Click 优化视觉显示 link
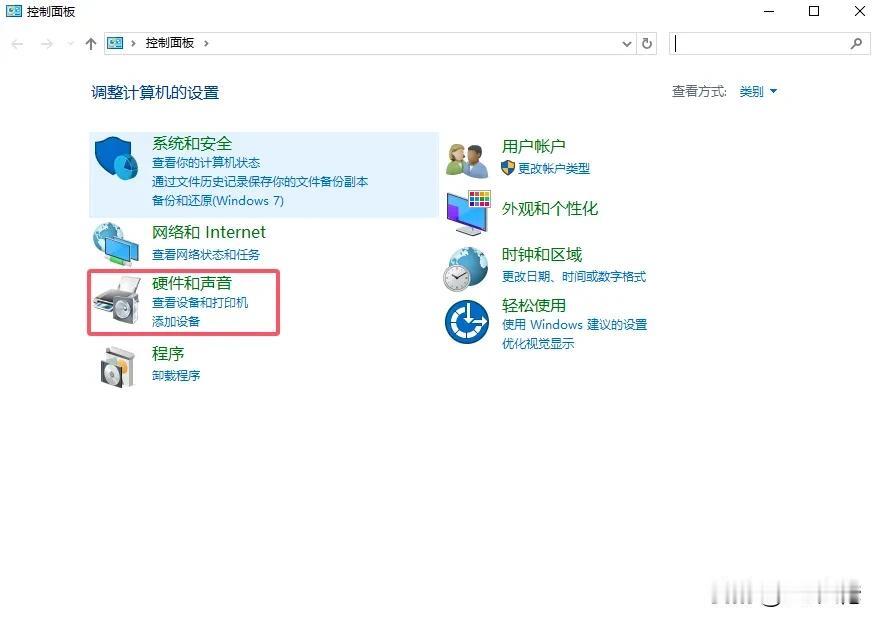Image resolution: width=879 pixels, height=623 pixels. tap(538, 344)
